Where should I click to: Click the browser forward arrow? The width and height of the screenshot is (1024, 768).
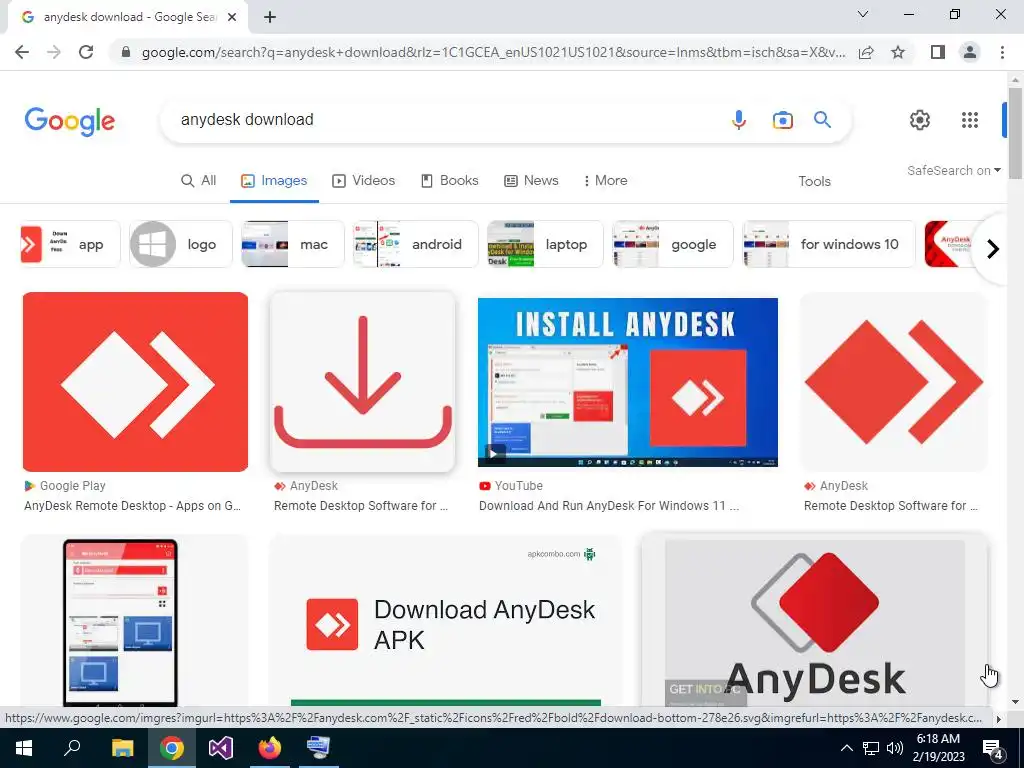(54, 52)
